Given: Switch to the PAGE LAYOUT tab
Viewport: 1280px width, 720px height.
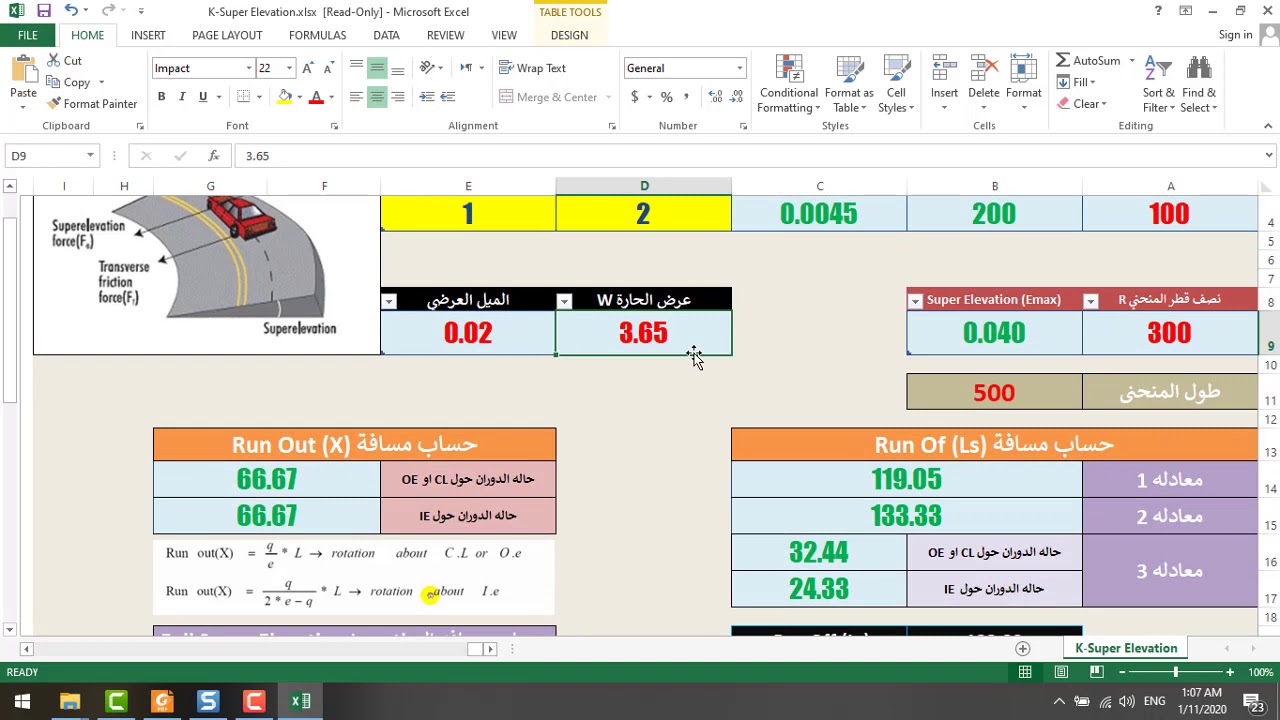Looking at the screenshot, I should 227,35.
